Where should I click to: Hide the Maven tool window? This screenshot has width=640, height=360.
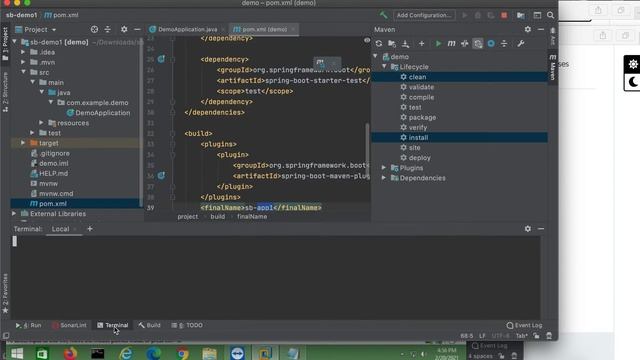click(x=541, y=29)
